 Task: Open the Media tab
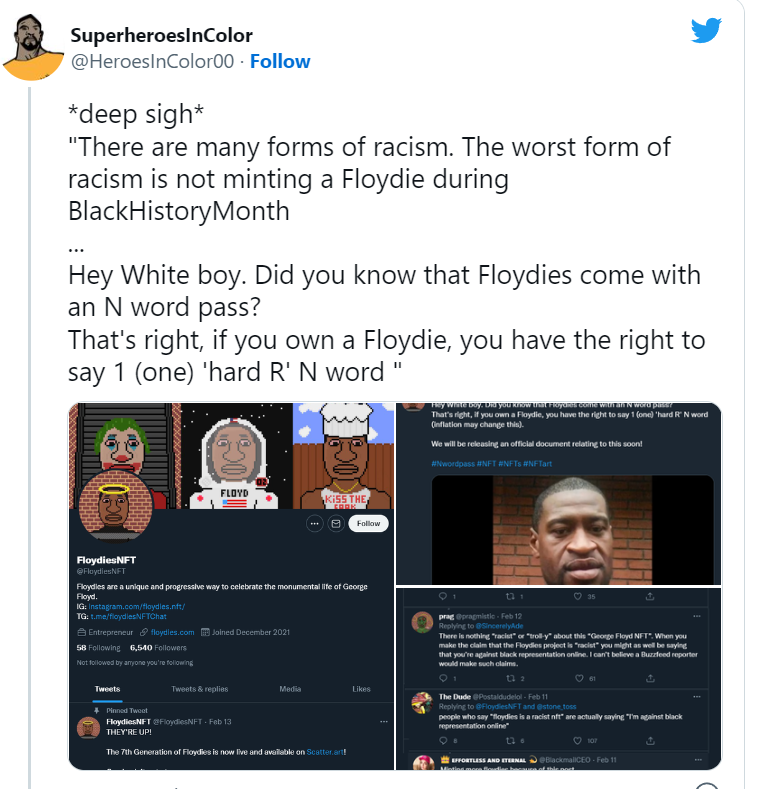pos(290,689)
